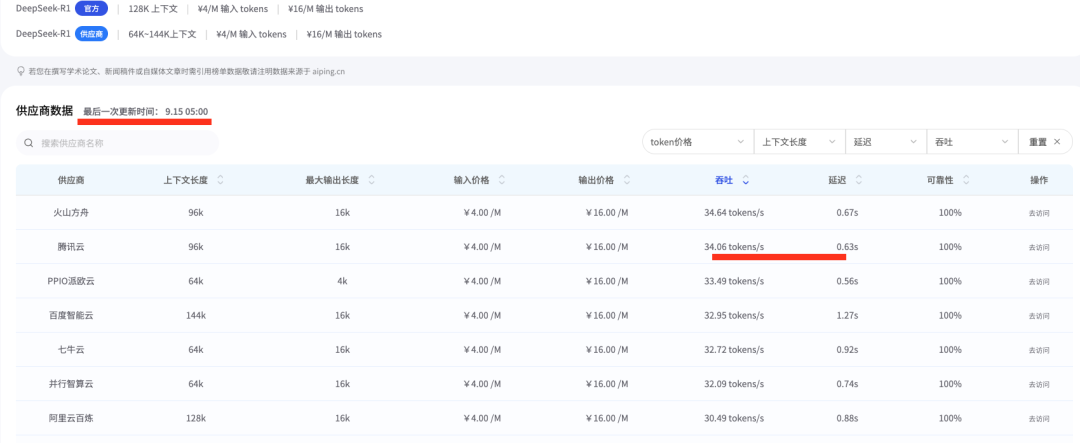Open the token价格 filter dropdown
The height and width of the screenshot is (443, 1080).
click(x=698, y=142)
